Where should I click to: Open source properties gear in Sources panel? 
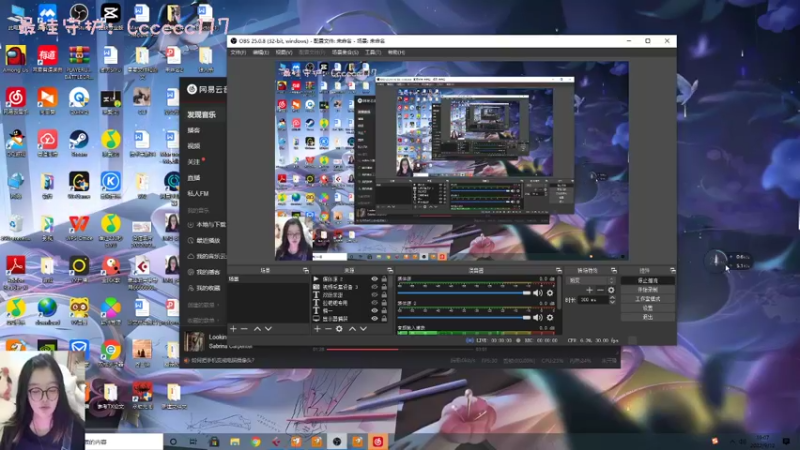339,329
